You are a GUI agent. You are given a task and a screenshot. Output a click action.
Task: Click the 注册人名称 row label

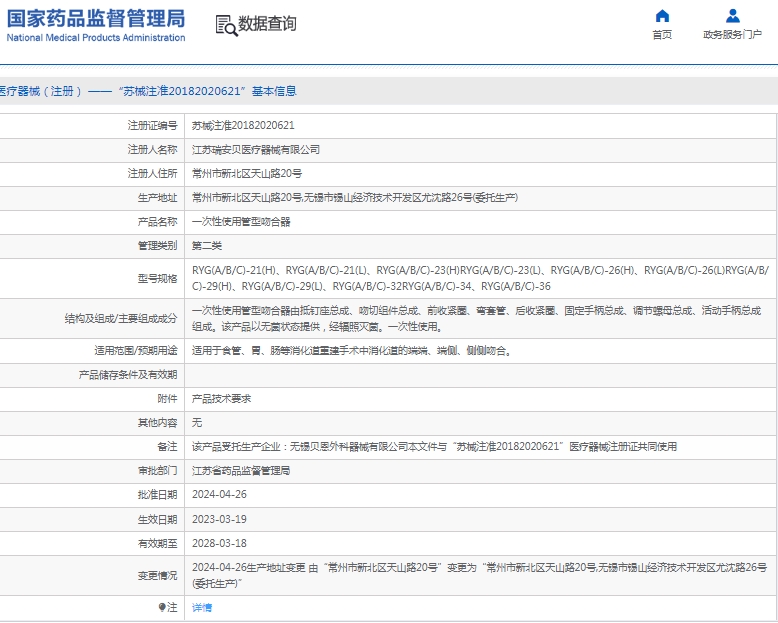152,149
